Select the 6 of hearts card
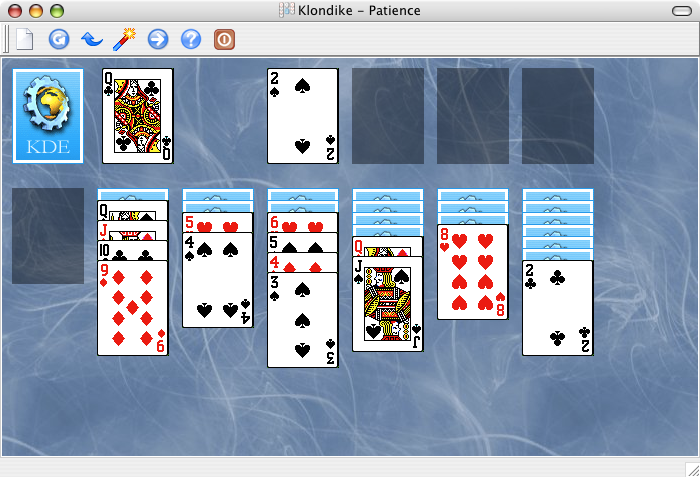The height and width of the screenshot is (477, 700). (x=303, y=222)
